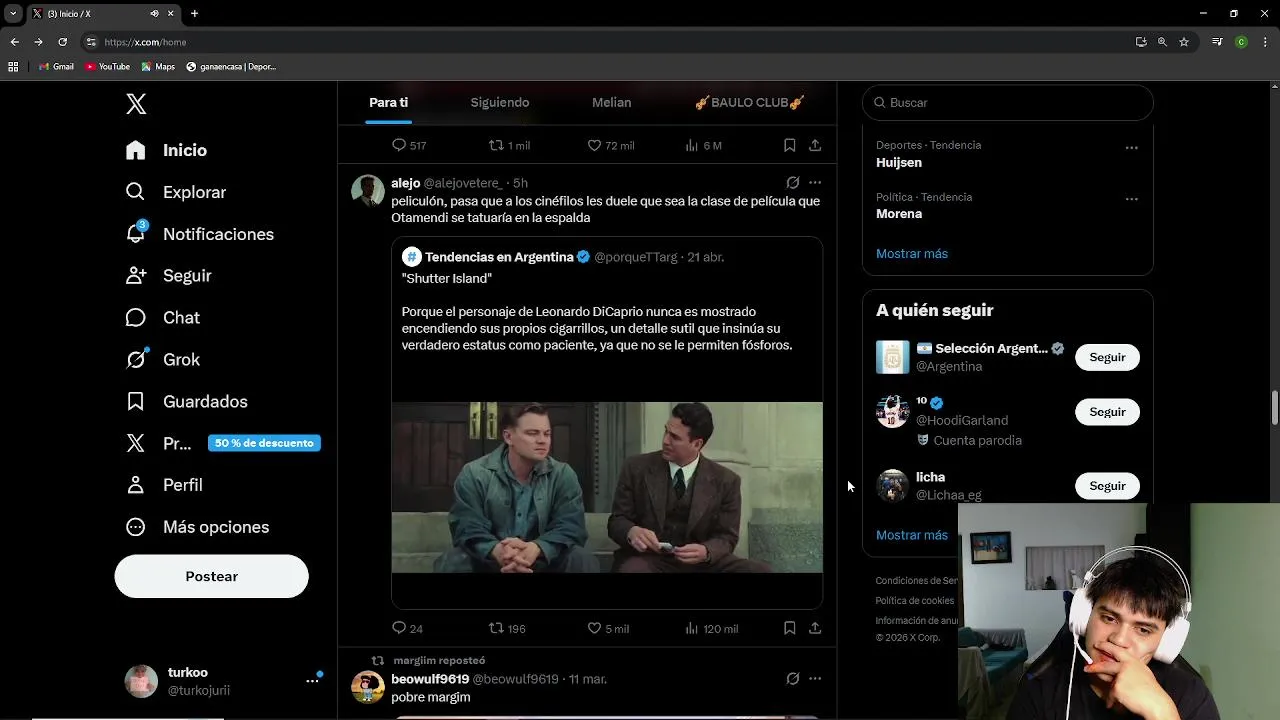
Task: Open Maps bookmark
Action: (x=158, y=67)
